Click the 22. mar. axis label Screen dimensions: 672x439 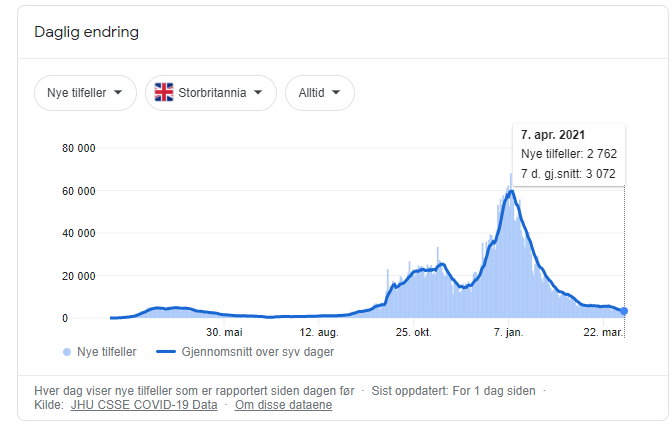pyautogui.click(x=603, y=332)
